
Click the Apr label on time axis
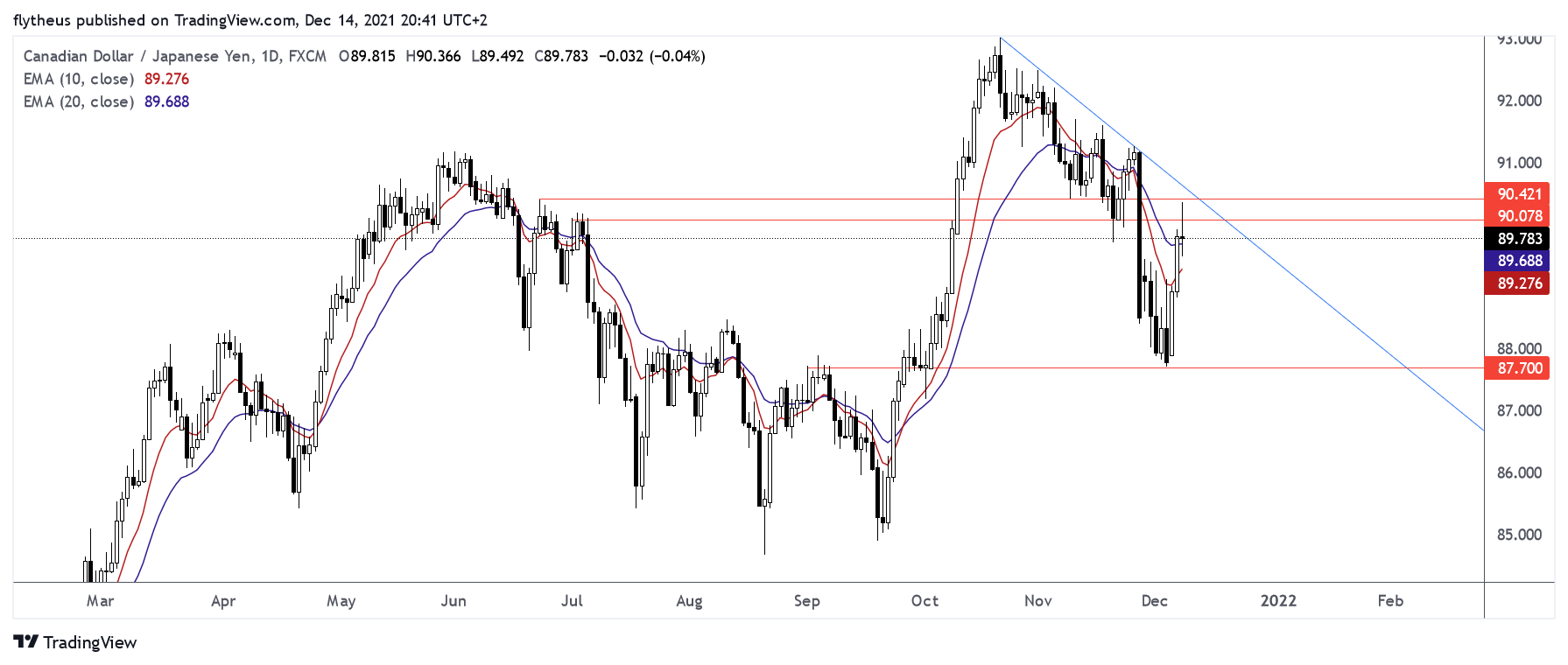(x=223, y=601)
